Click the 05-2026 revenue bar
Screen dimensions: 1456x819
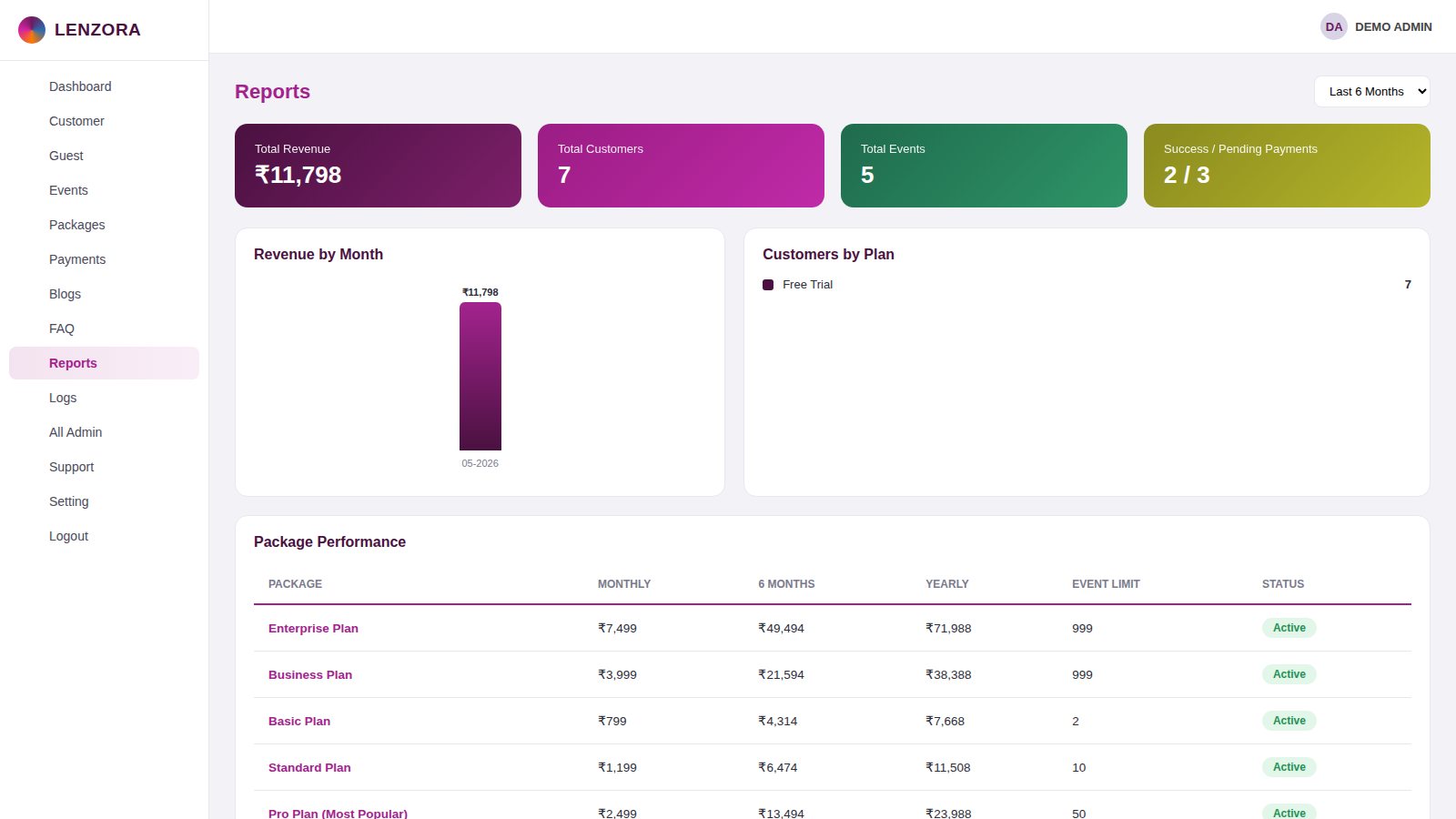coord(480,376)
